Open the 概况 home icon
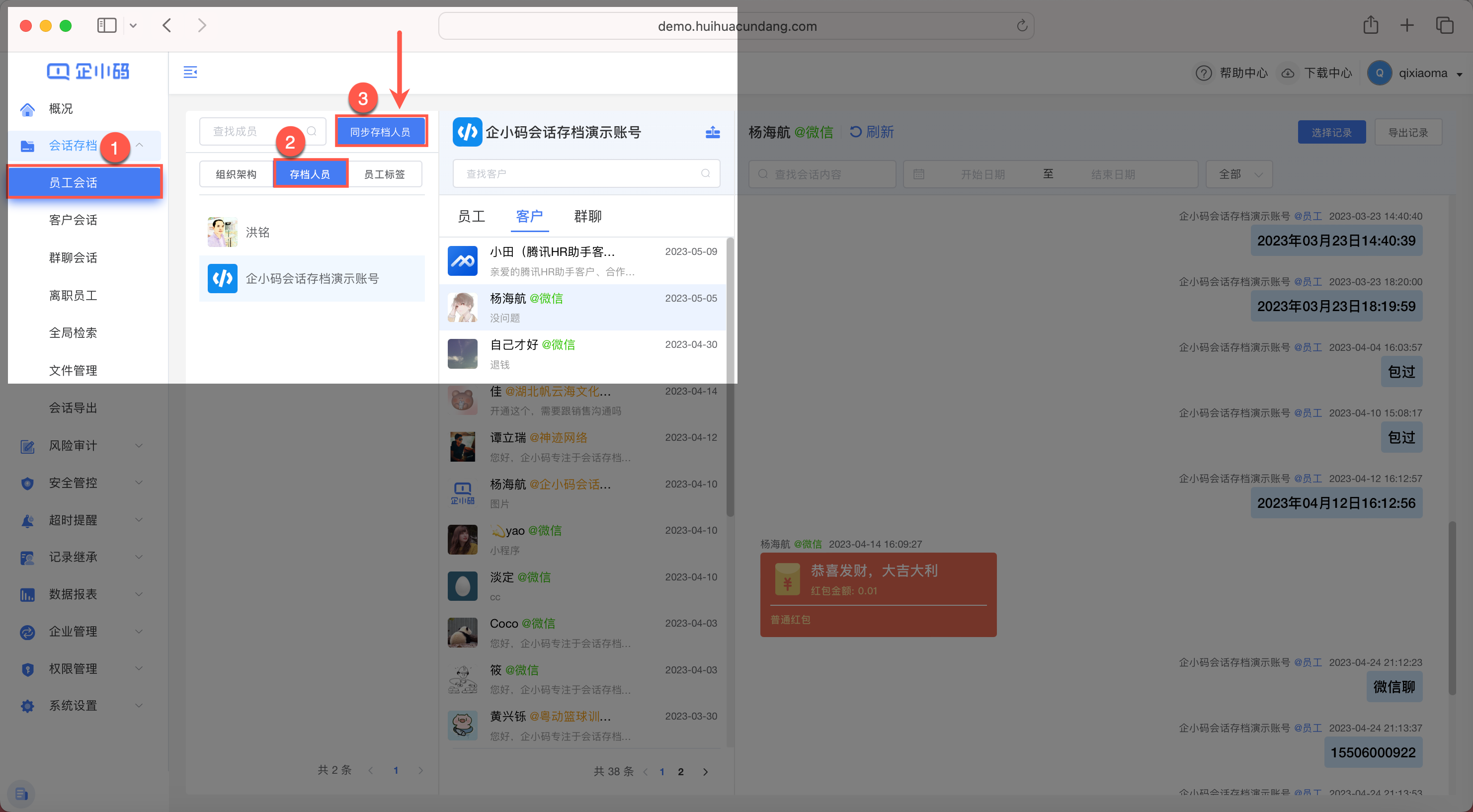This screenshot has height=812, width=1473. point(27,109)
